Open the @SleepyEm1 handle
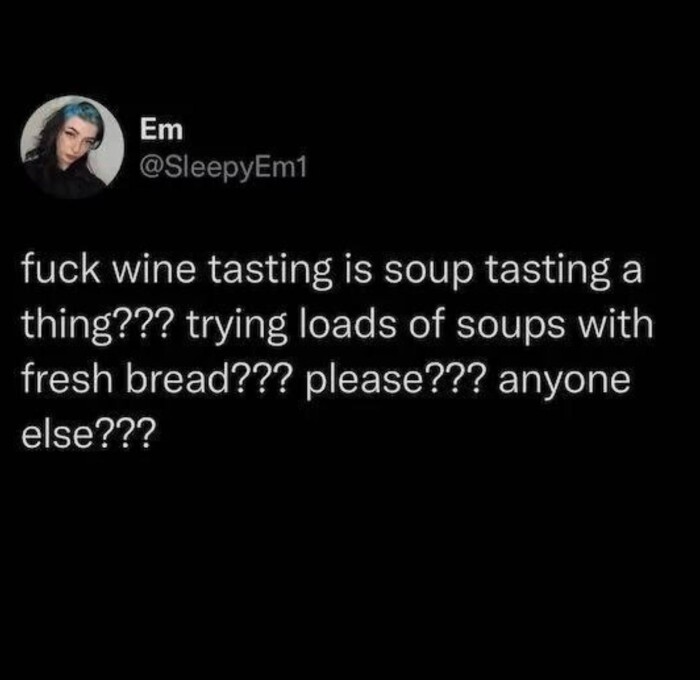This screenshot has width=700, height=680. [x=224, y=168]
